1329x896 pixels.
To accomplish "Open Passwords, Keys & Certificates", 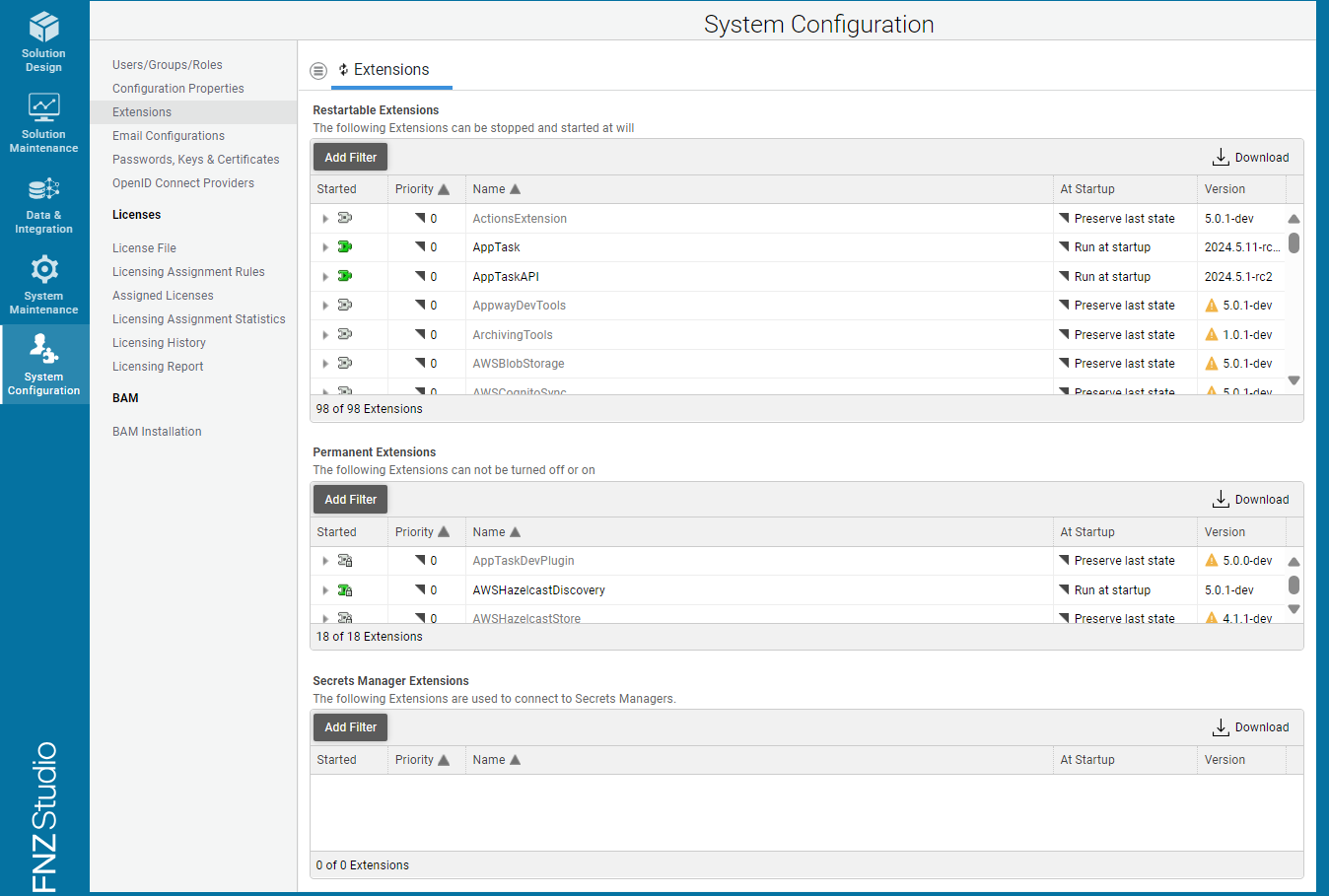I will coord(196,160).
